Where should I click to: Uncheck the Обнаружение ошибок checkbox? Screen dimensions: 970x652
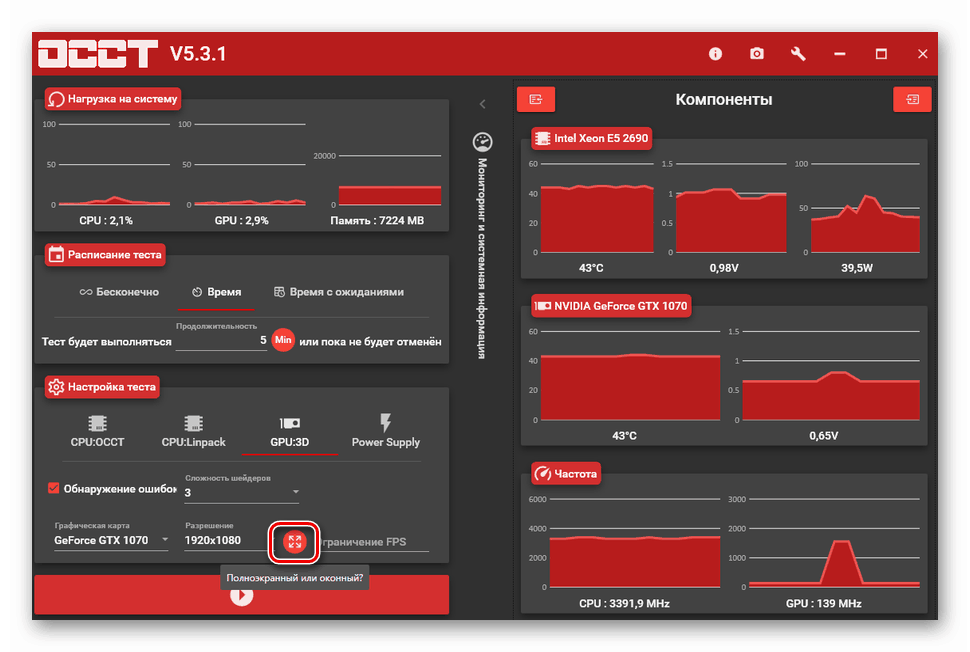click(x=54, y=488)
